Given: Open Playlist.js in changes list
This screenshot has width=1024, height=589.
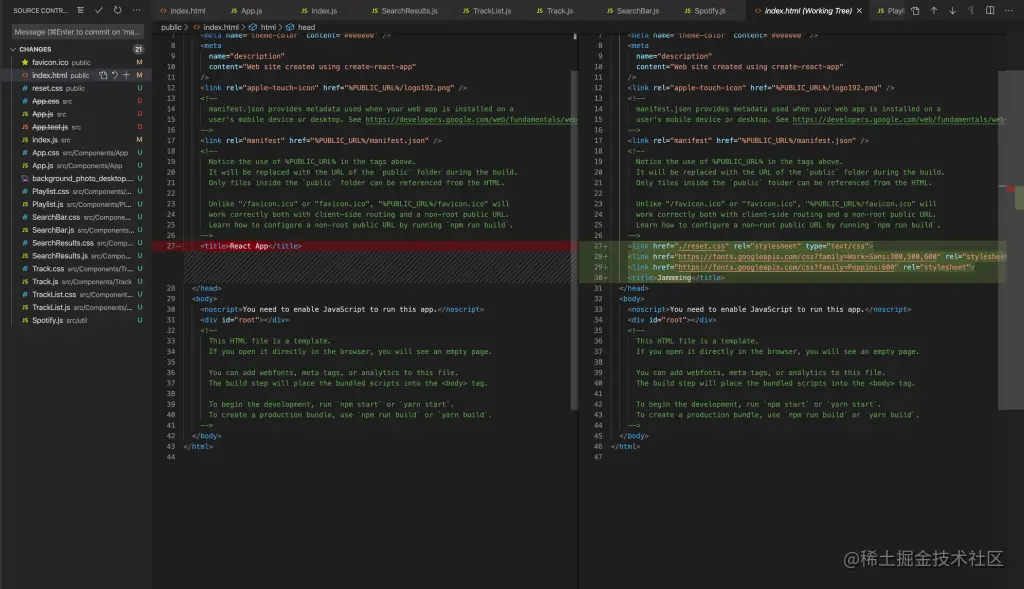Looking at the screenshot, I should tap(78, 204).
